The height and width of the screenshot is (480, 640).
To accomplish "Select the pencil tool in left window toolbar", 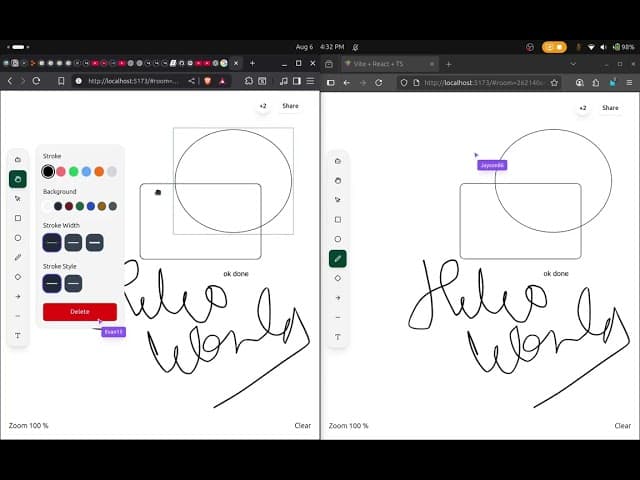I will pyautogui.click(x=18, y=258).
